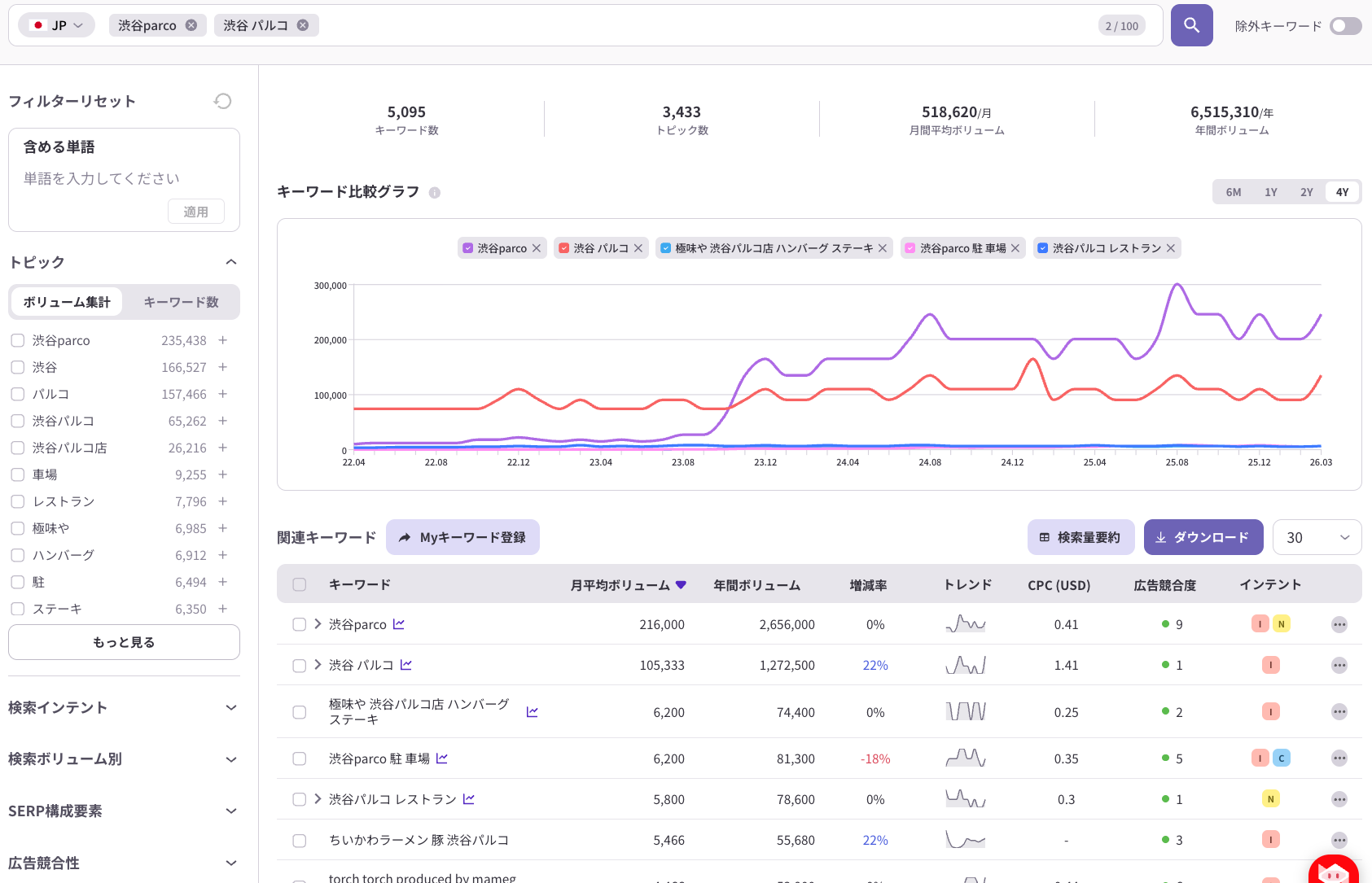Image resolution: width=1372 pixels, height=883 pixels.
Task: Click the filter reset refresh icon
Action: point(222,101)
